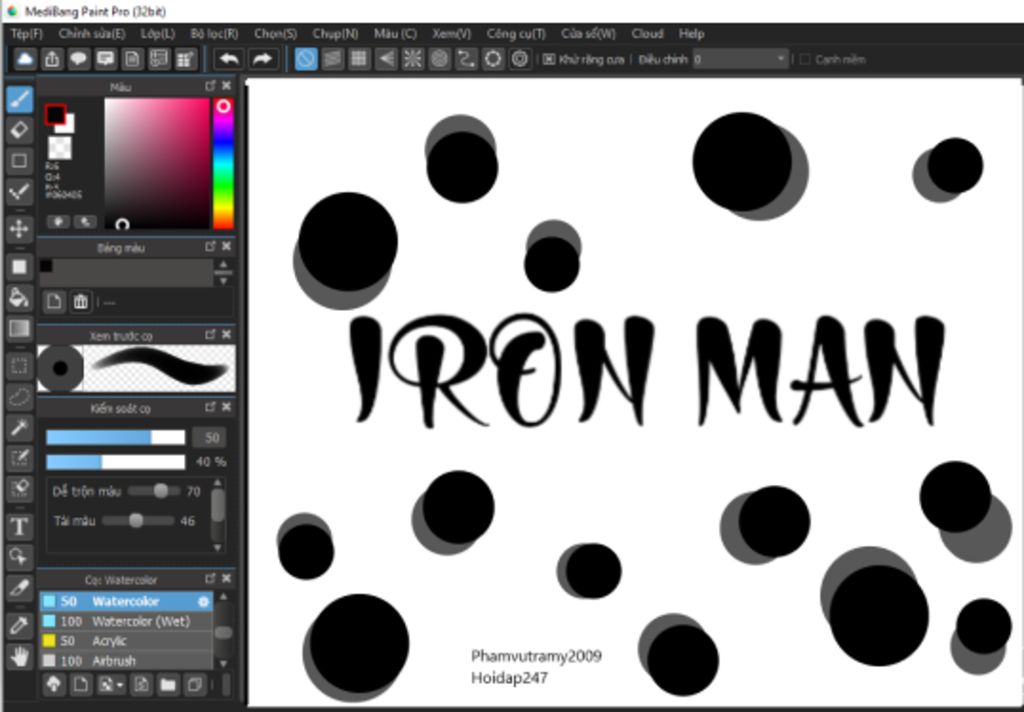1024x712 pixels.
Task: Click the brush folder icon below the brush list
Action: click(168, 685)
